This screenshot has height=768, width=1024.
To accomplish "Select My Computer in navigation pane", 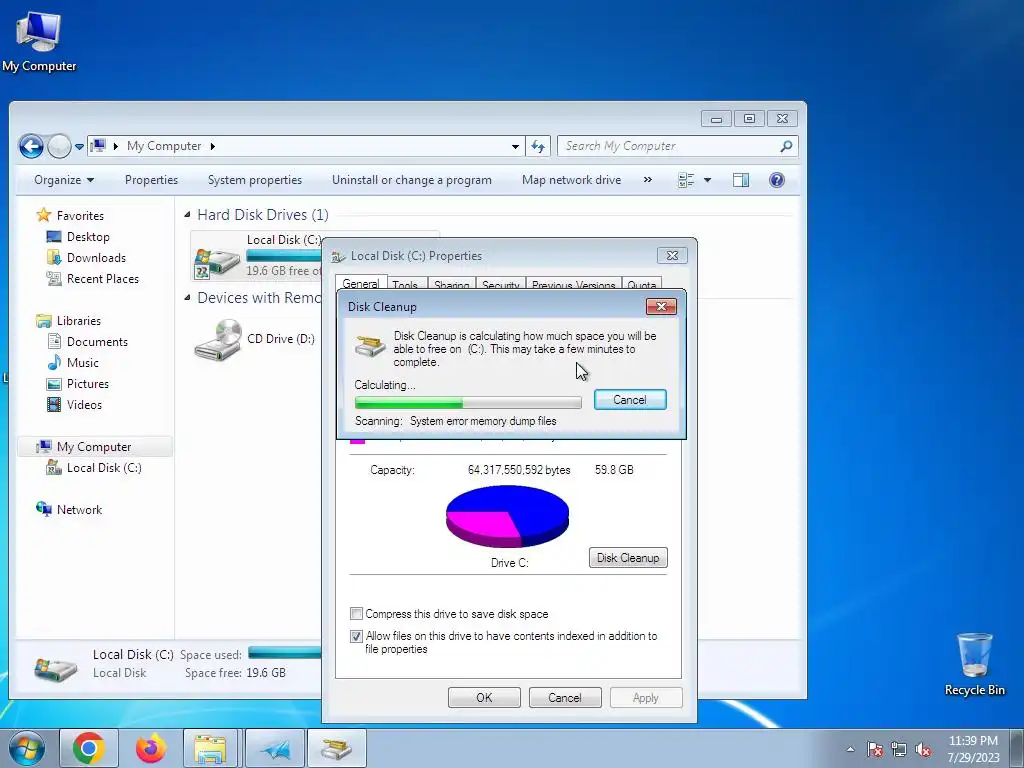I will point(95,447).
